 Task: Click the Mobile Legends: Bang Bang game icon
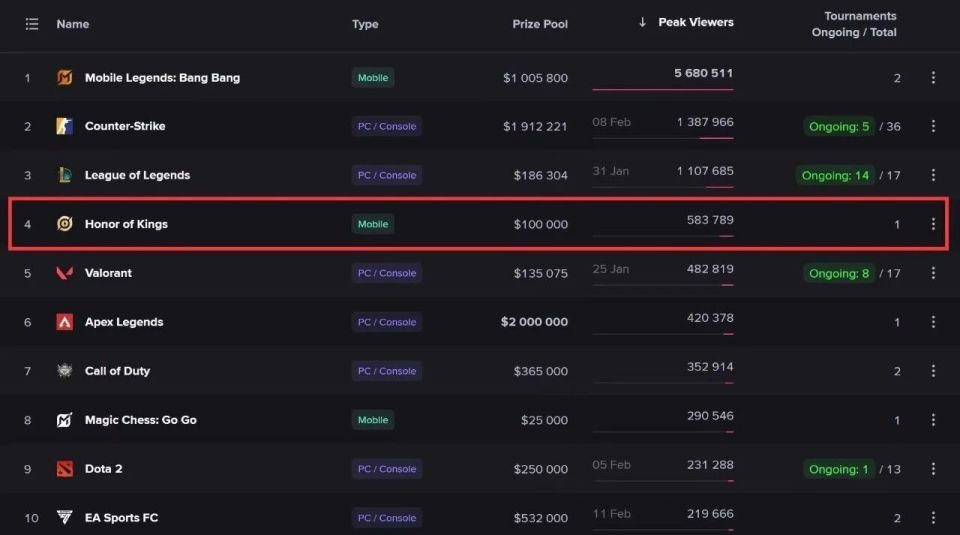(x=65, y=78)
